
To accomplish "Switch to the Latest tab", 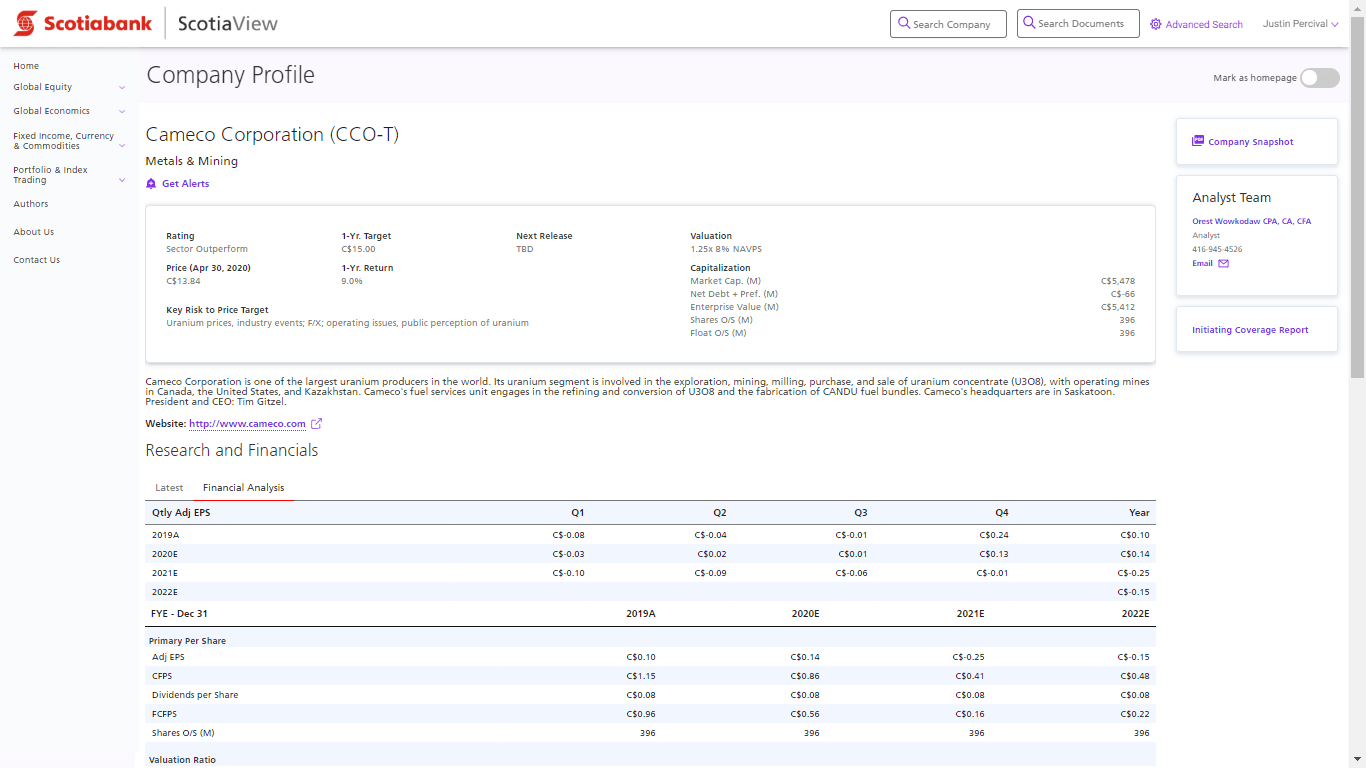I will (168, 488).
